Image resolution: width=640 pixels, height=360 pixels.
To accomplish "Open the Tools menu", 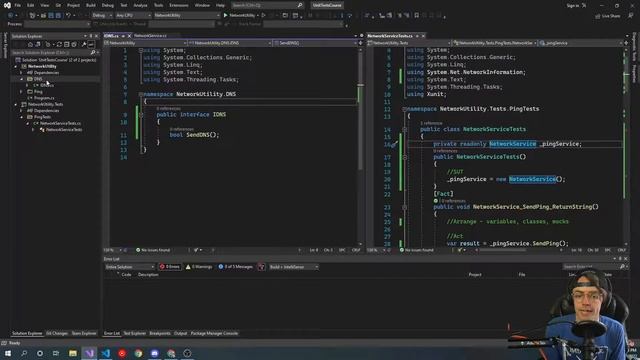I will [x=158, y=5].
